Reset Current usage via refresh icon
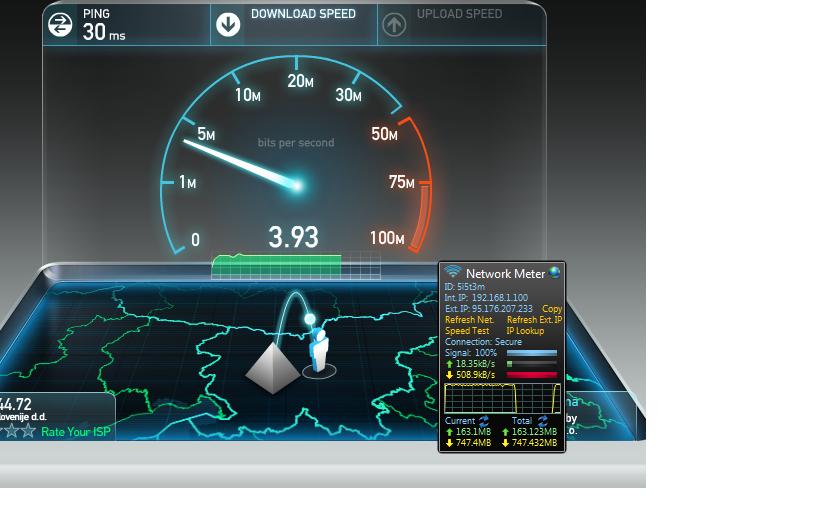Image resolution: width=840 pixels, height=525 pixels. point(484,421)
